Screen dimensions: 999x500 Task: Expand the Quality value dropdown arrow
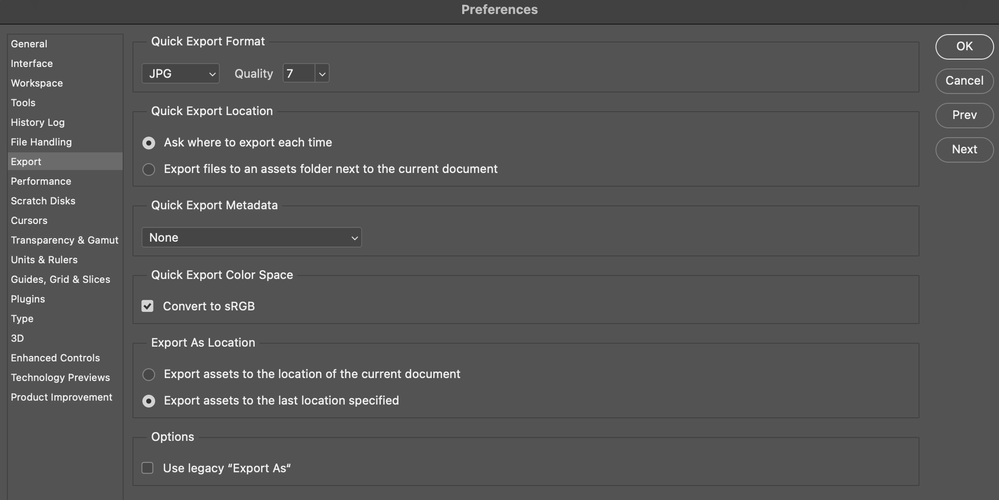322,74
